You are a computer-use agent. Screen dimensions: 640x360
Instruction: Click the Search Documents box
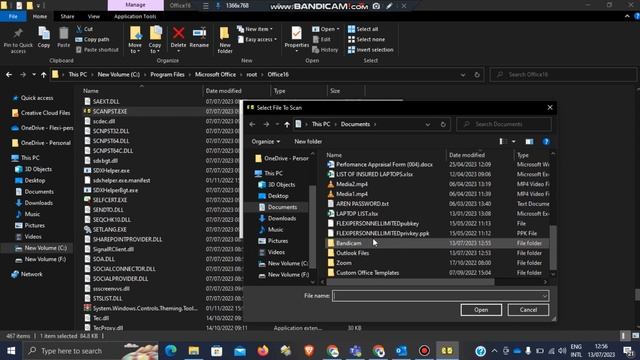tap(504, 124)
